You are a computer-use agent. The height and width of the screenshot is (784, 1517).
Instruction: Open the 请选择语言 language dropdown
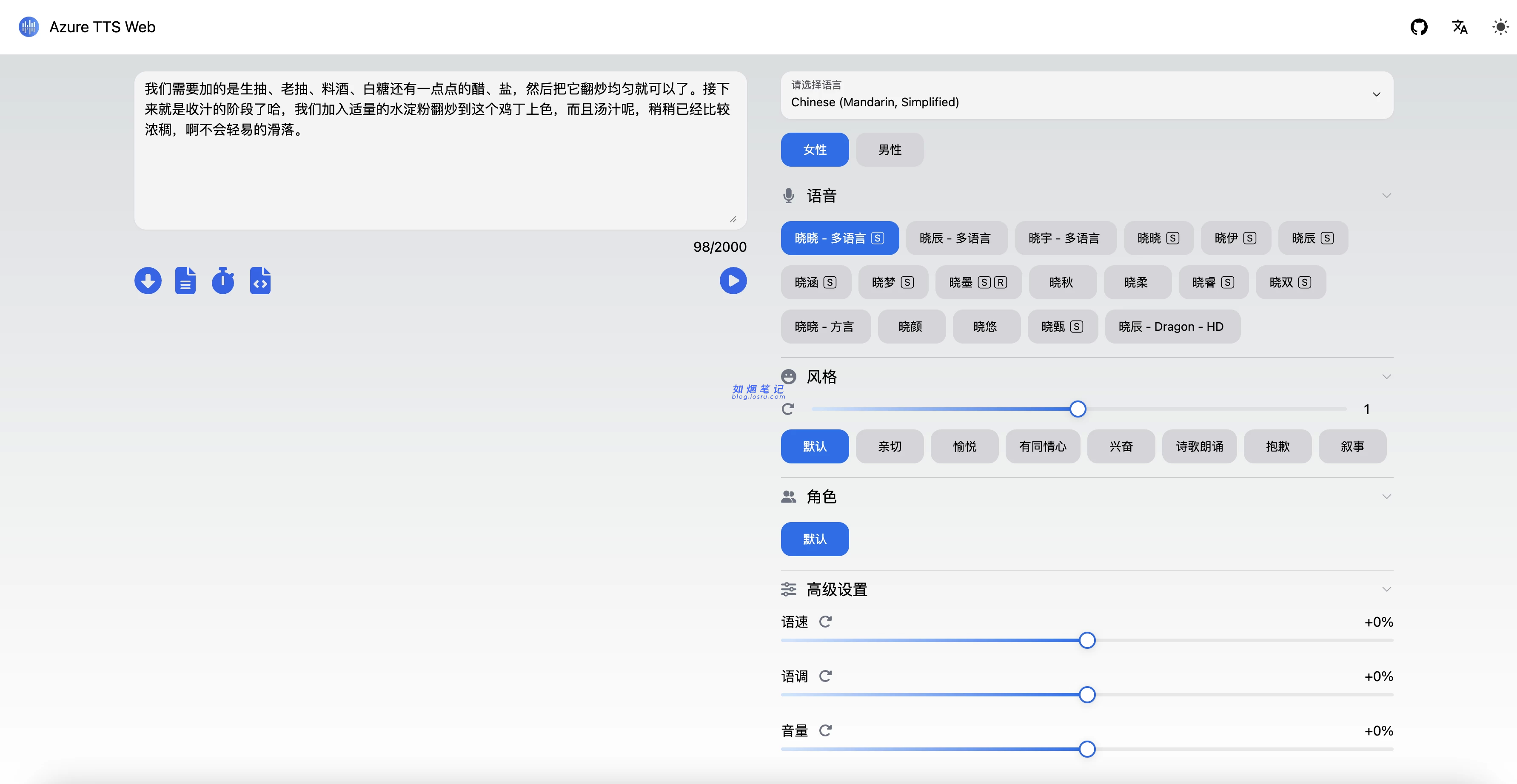click(1086, 95)
